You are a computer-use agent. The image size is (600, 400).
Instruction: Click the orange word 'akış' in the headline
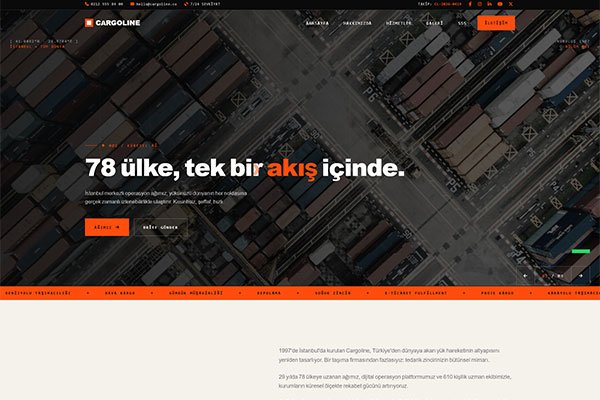292,168
